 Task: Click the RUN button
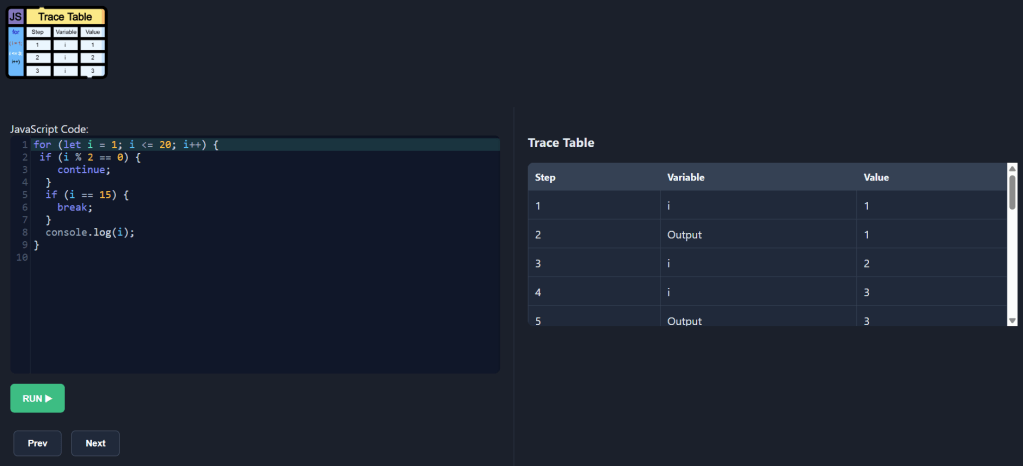pyautogui.click(x=37, y=398)
